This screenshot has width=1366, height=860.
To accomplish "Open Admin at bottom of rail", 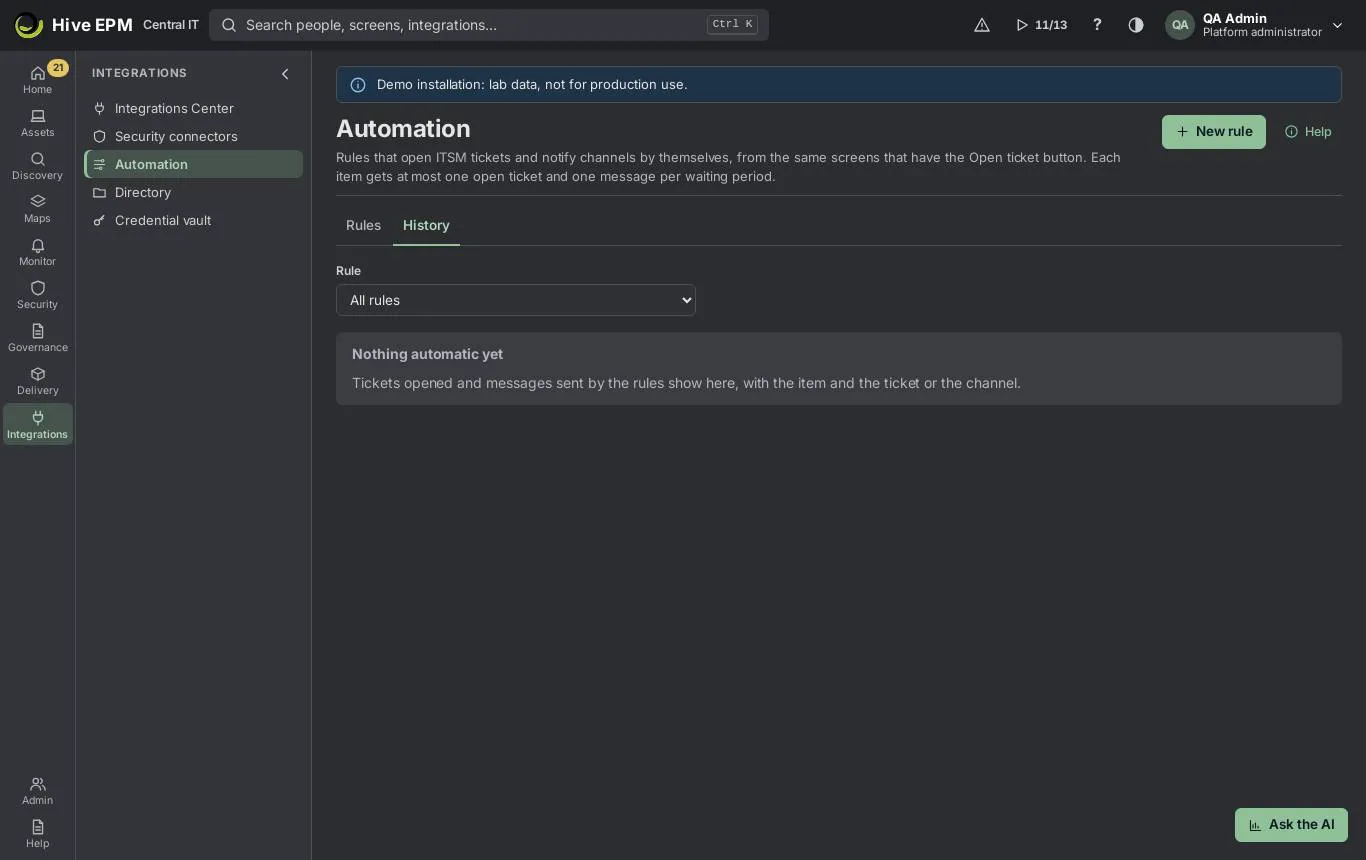I will [37, 791].
